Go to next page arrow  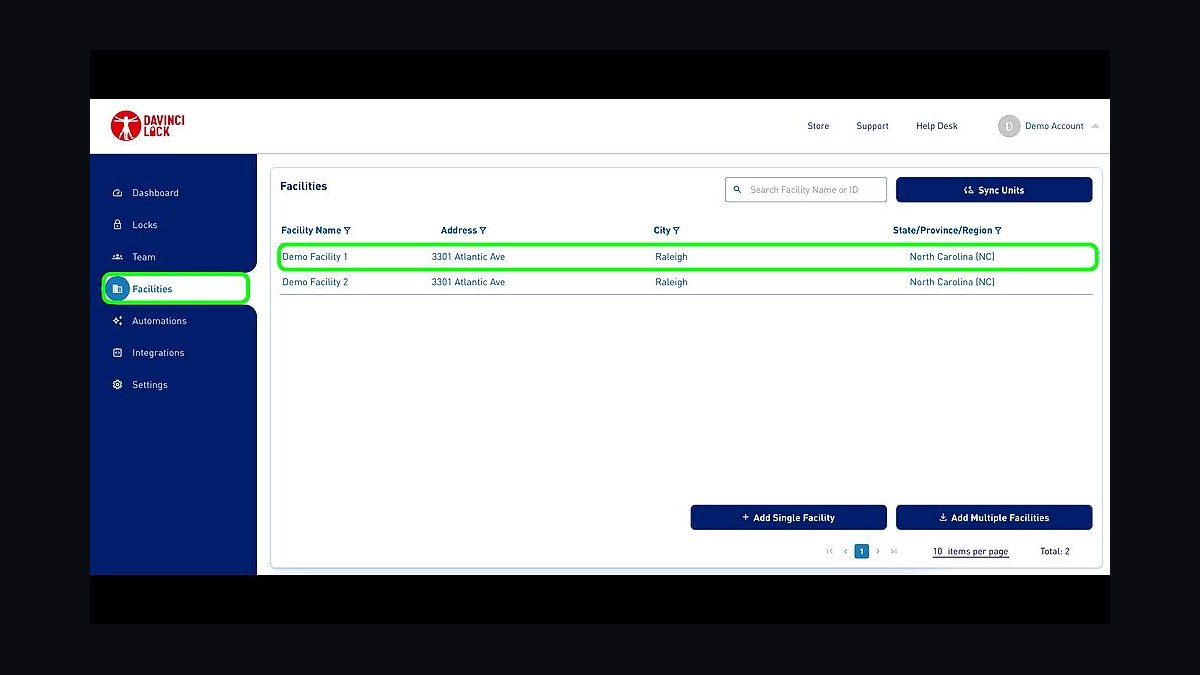[x=878, y=551]
